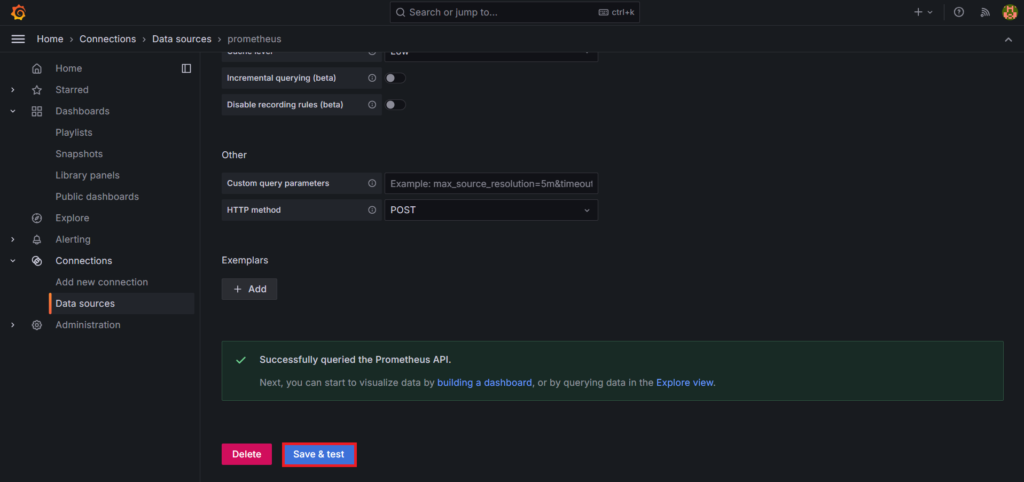
Task: Click the prometheus breadcrumb text
Action: [255, 39]
